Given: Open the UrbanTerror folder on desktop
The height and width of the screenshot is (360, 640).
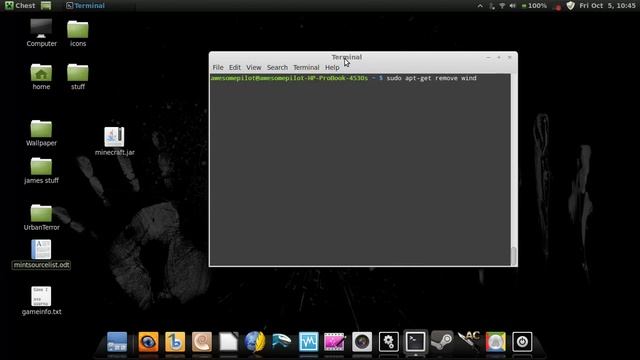Looking at the screenshot, I should [x=41, y=218].
